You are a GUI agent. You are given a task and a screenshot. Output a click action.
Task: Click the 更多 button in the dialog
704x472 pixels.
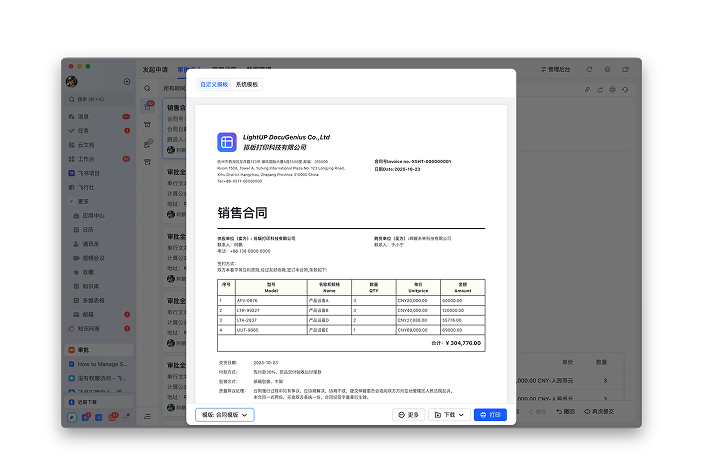pos(408,415)
